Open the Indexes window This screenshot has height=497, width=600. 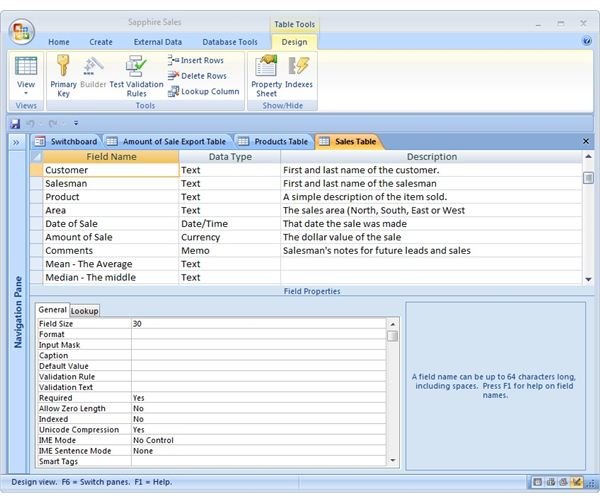pyautogui.click(x=299, y=72)
